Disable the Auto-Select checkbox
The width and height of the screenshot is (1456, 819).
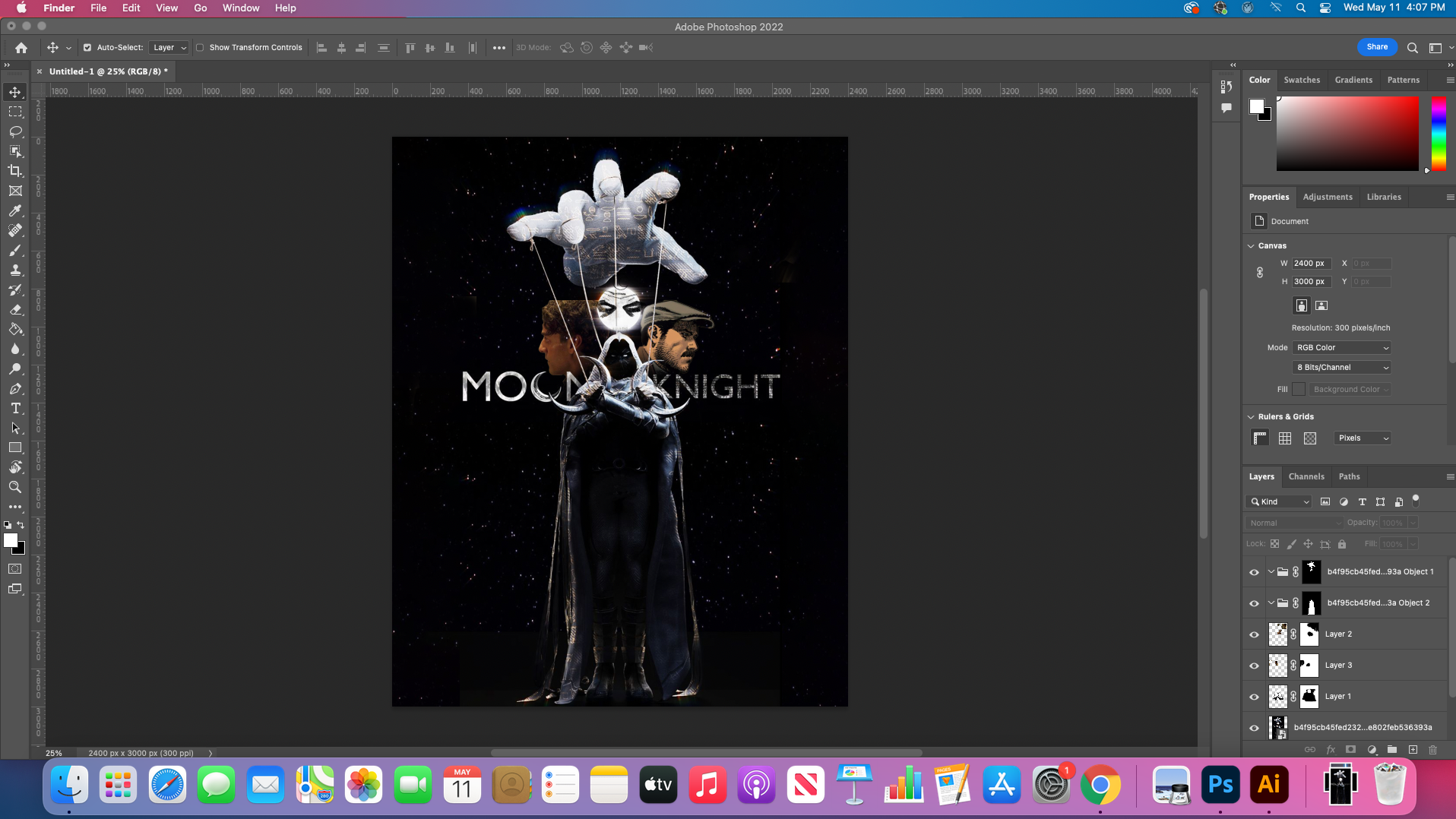pyautogui.click(x=87, y=48)
